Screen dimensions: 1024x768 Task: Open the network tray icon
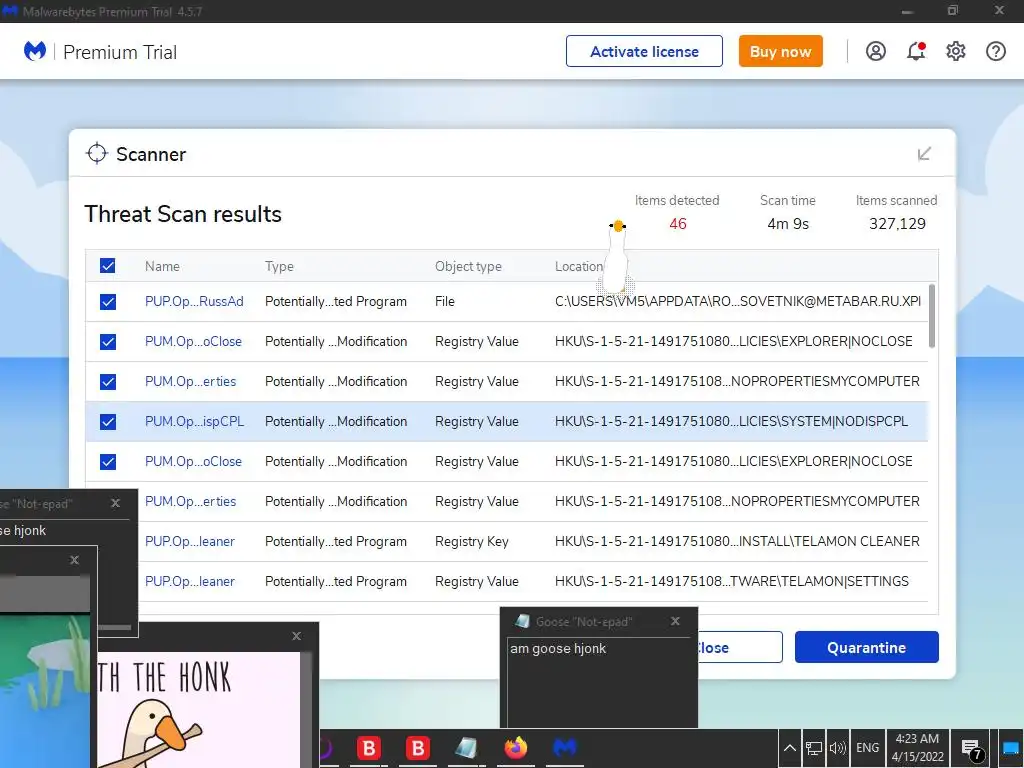pos(814,748)
